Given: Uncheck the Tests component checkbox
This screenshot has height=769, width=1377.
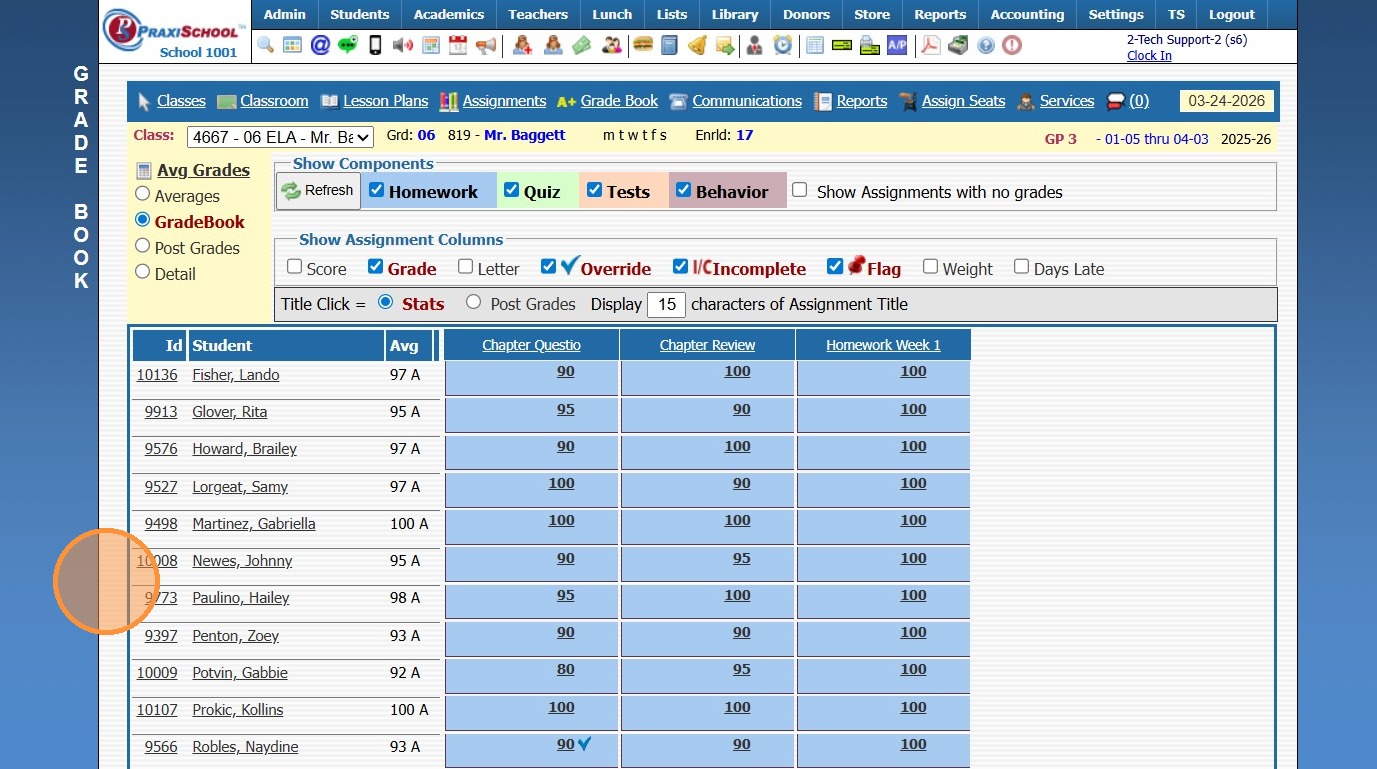Looking at the screenshot, I should (x=594, y=190).
